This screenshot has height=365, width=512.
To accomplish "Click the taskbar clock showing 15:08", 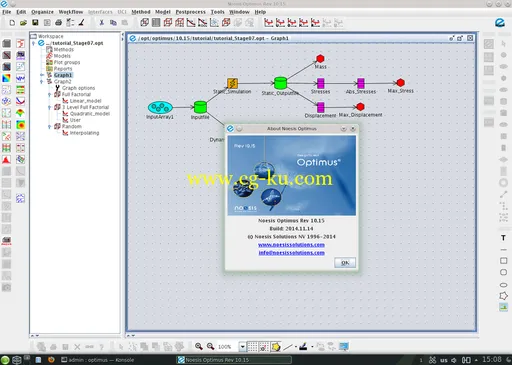I will pyautogui.click(x=492, y=359).
